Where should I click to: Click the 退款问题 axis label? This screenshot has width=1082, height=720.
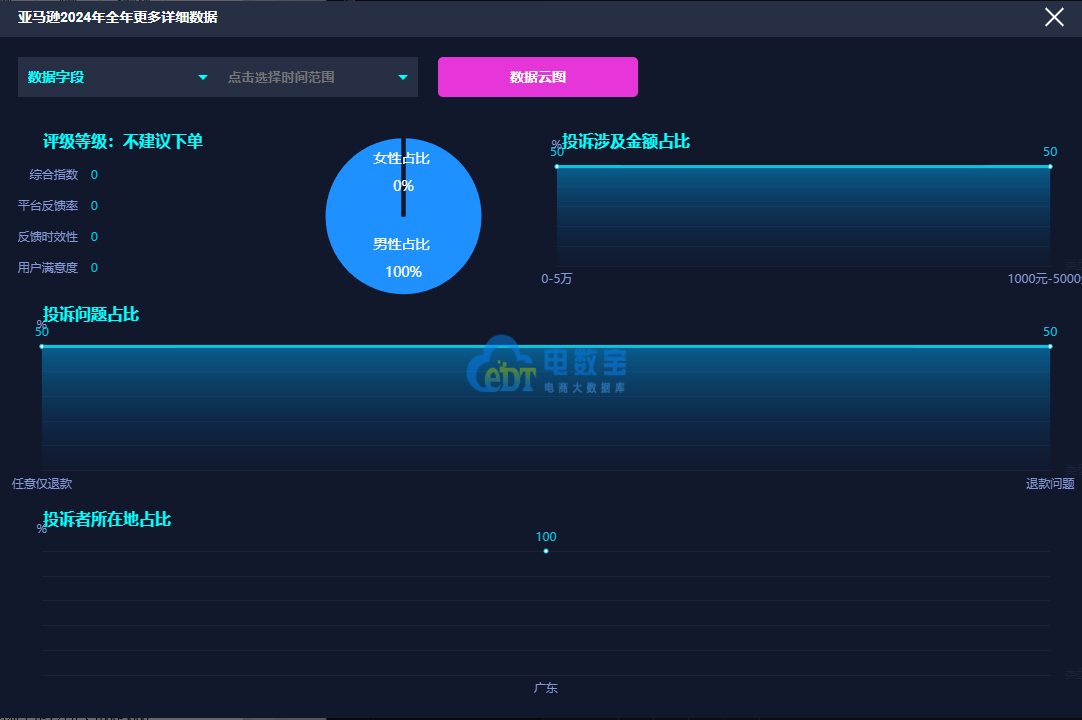[1050, 484]
